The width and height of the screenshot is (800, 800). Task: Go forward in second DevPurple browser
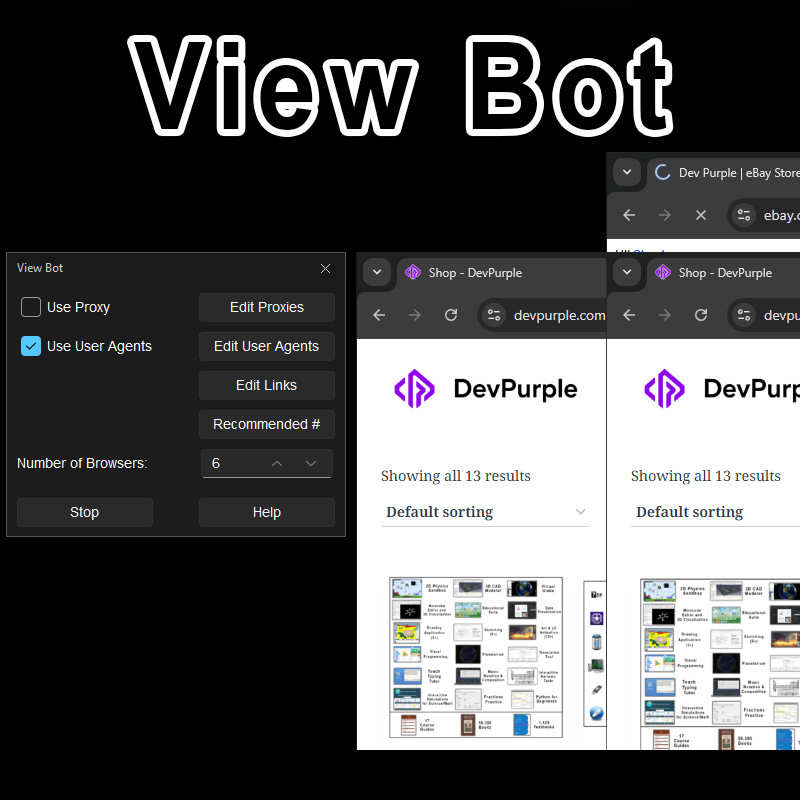pos(665,315)
